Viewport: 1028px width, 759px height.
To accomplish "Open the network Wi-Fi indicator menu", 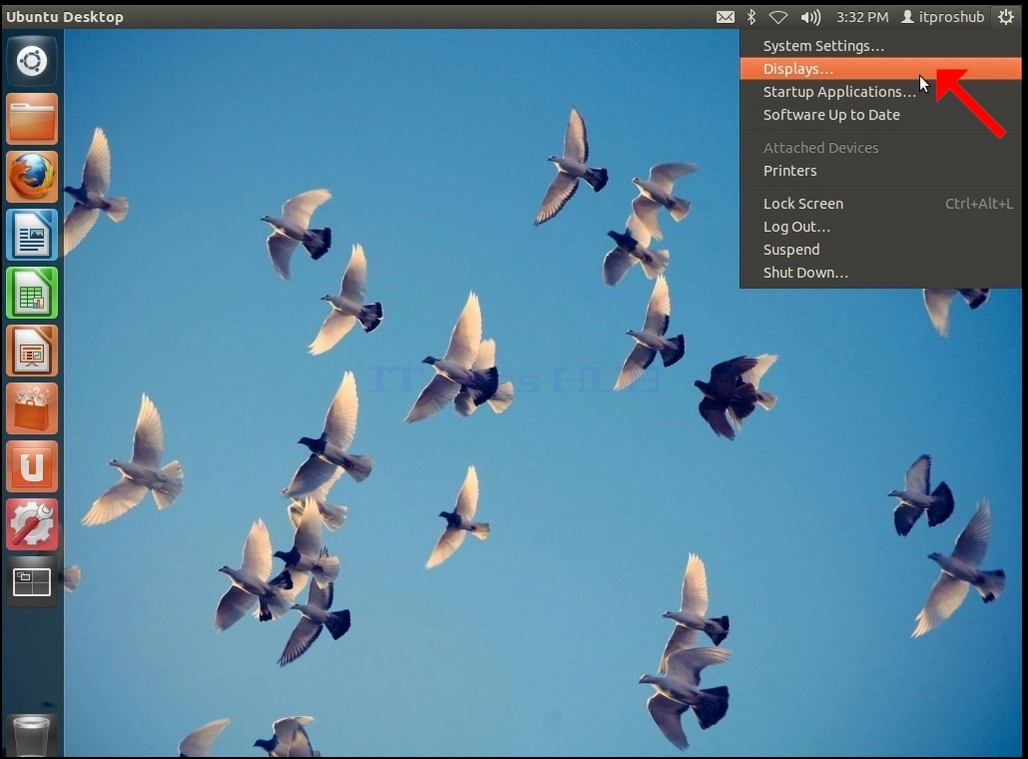I will 778,17.
